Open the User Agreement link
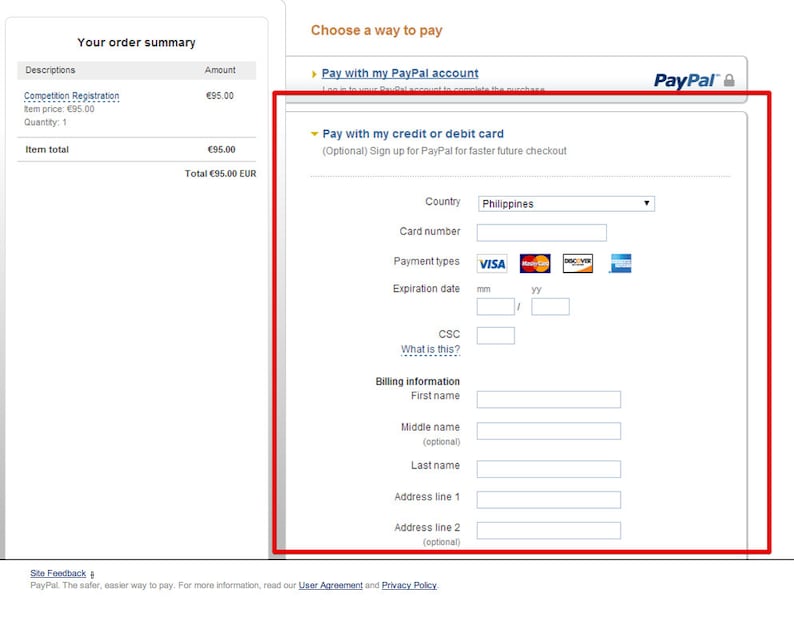794x621 pixels. (x=331, y=585)
